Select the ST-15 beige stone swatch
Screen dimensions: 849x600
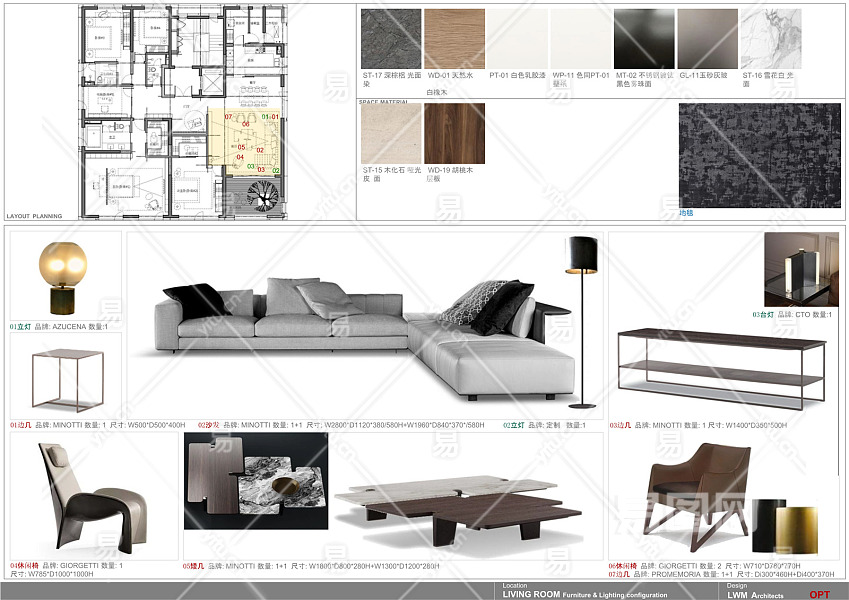click(x=391, y=134)
